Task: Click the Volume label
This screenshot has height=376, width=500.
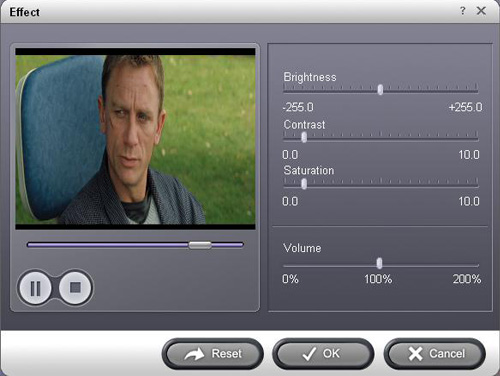Action: [302, 248]
